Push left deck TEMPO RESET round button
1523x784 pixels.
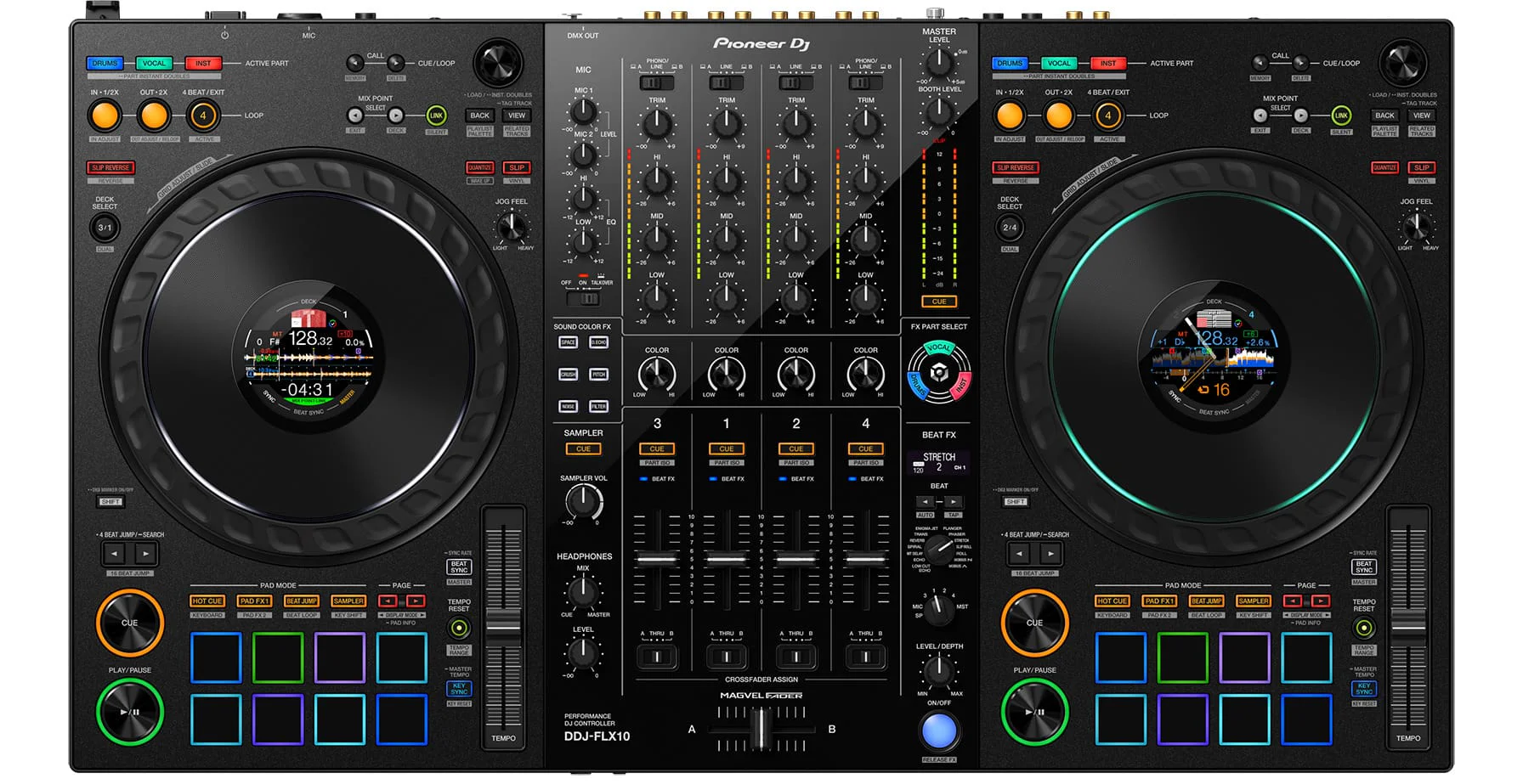coord(459,629)
